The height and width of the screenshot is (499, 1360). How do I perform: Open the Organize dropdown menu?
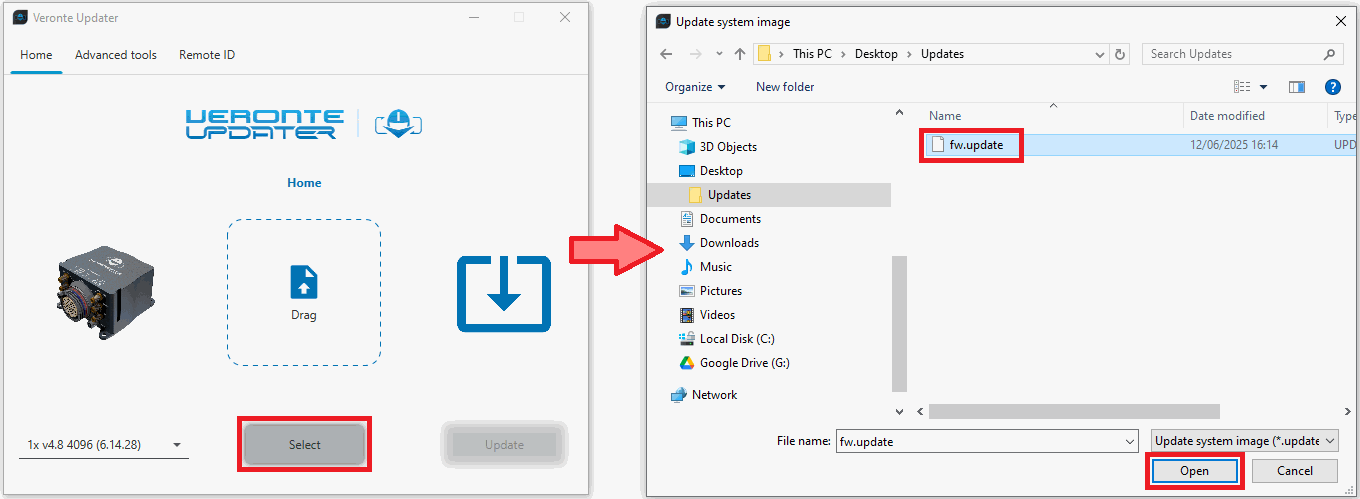click(x=695, y=87)
